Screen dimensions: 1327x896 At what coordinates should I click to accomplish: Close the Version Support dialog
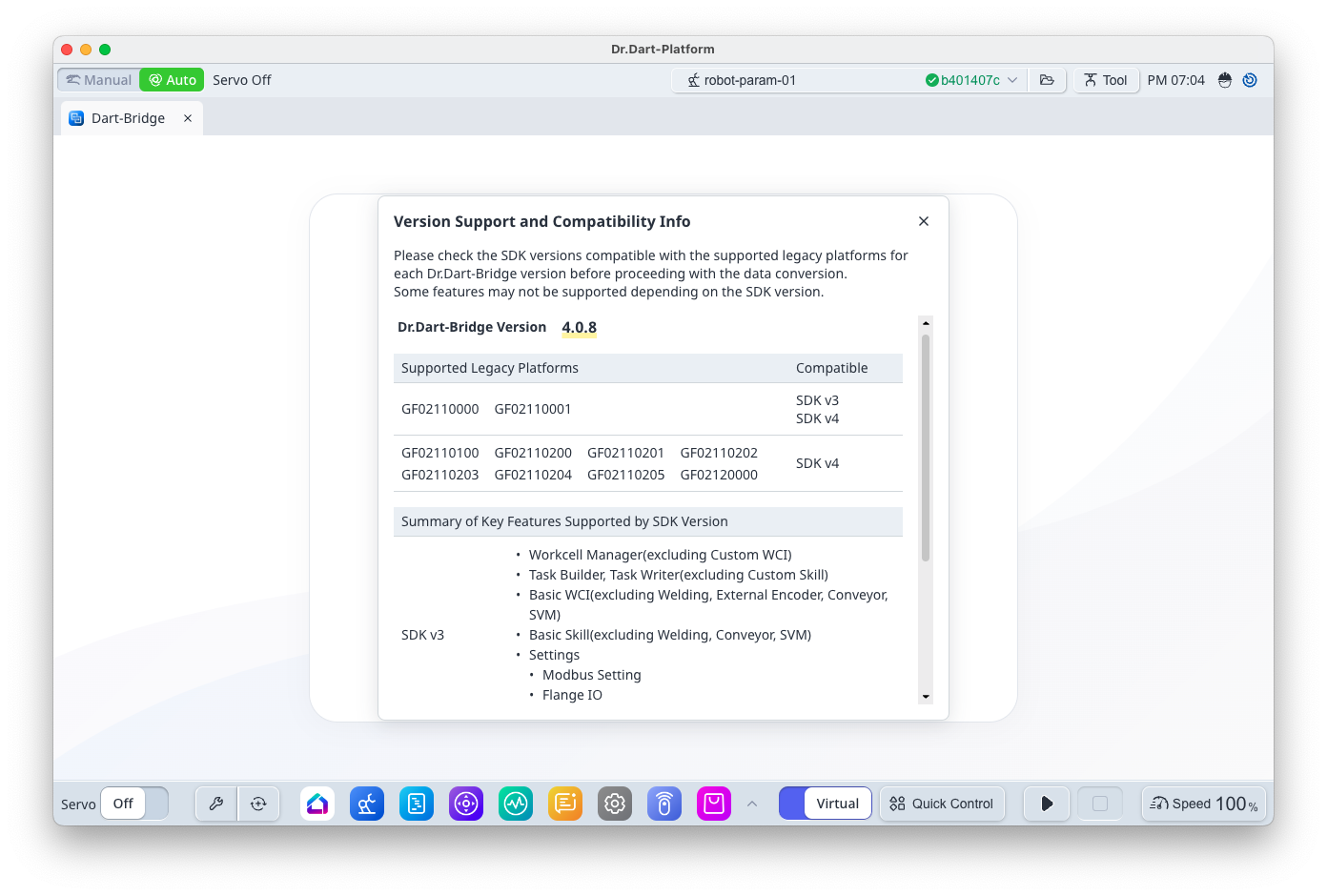click(923, 221)
